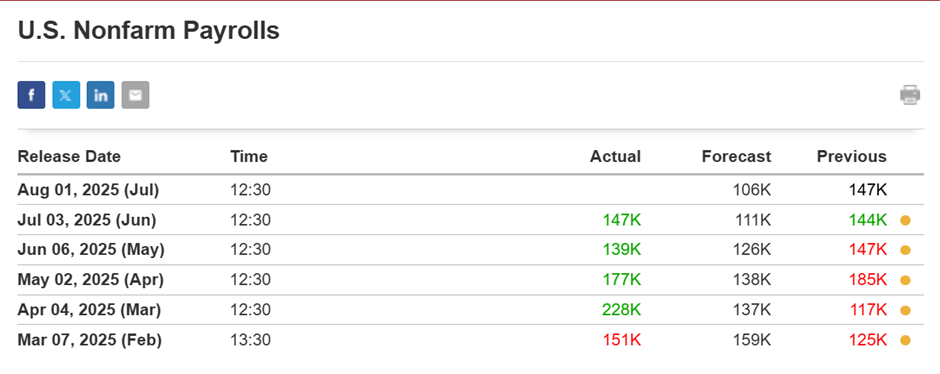Share on LinkedIn

[x=101, y=95]
